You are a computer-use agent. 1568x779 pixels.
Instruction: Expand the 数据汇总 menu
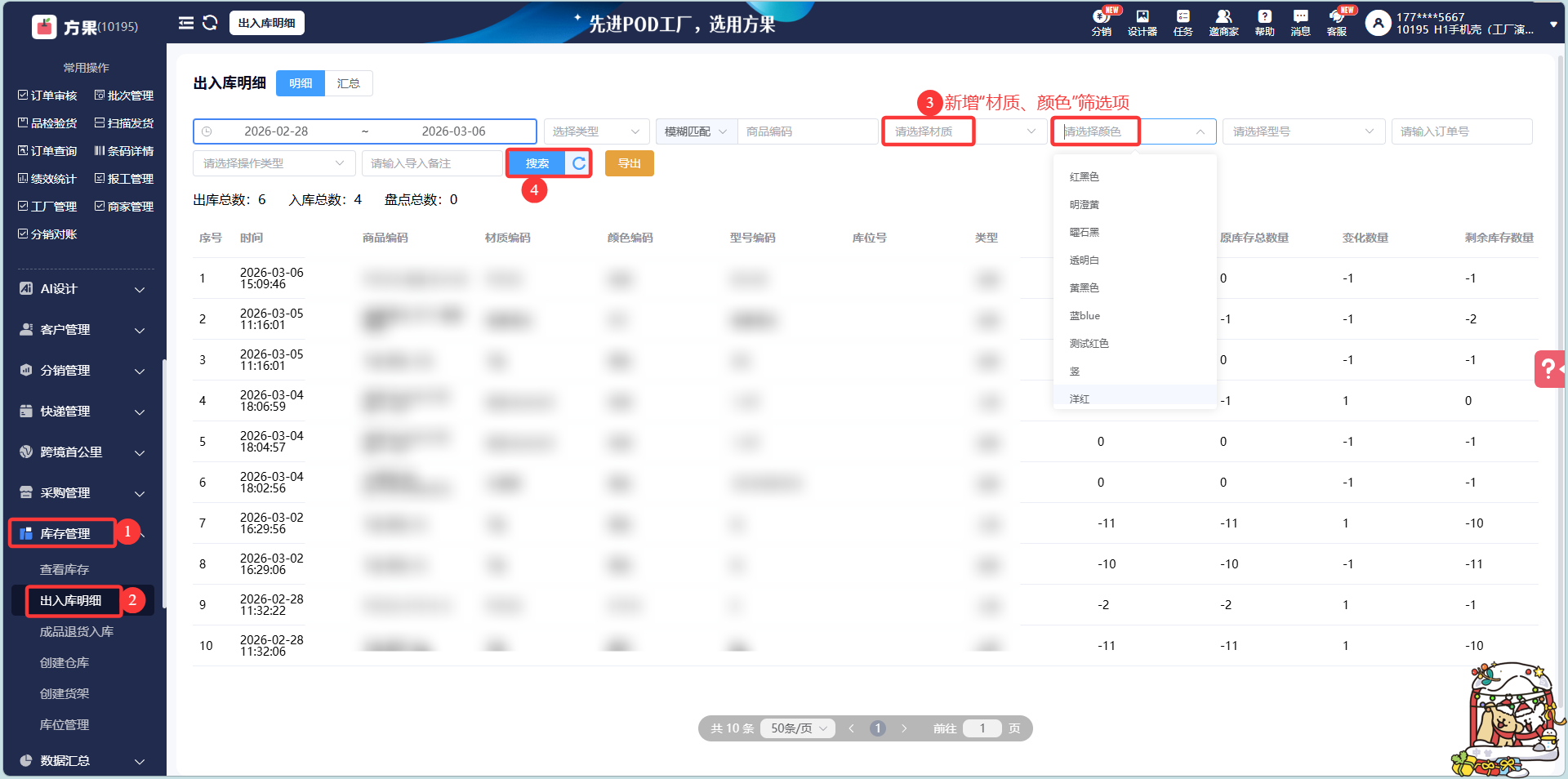[x=82, y=761]
